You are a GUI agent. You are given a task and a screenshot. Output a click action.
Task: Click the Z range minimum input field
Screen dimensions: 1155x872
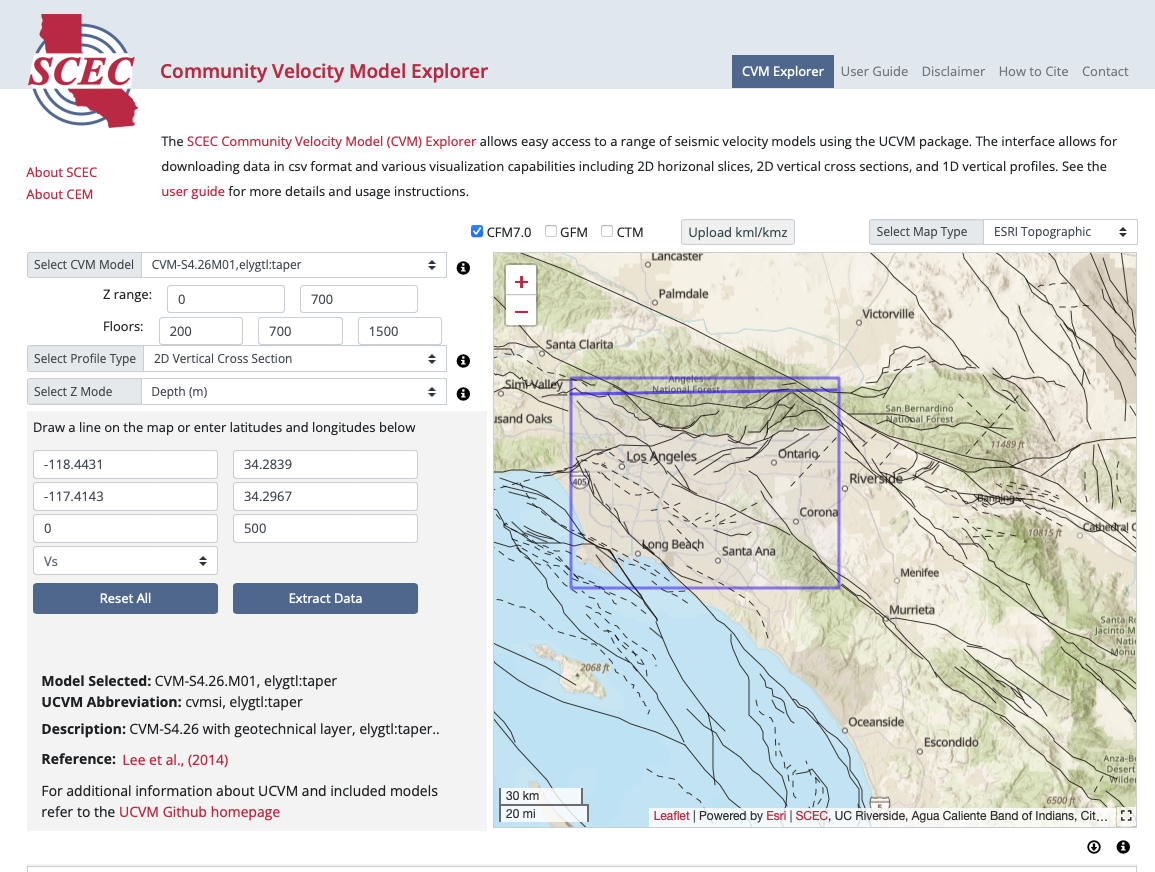coord(225,299)
